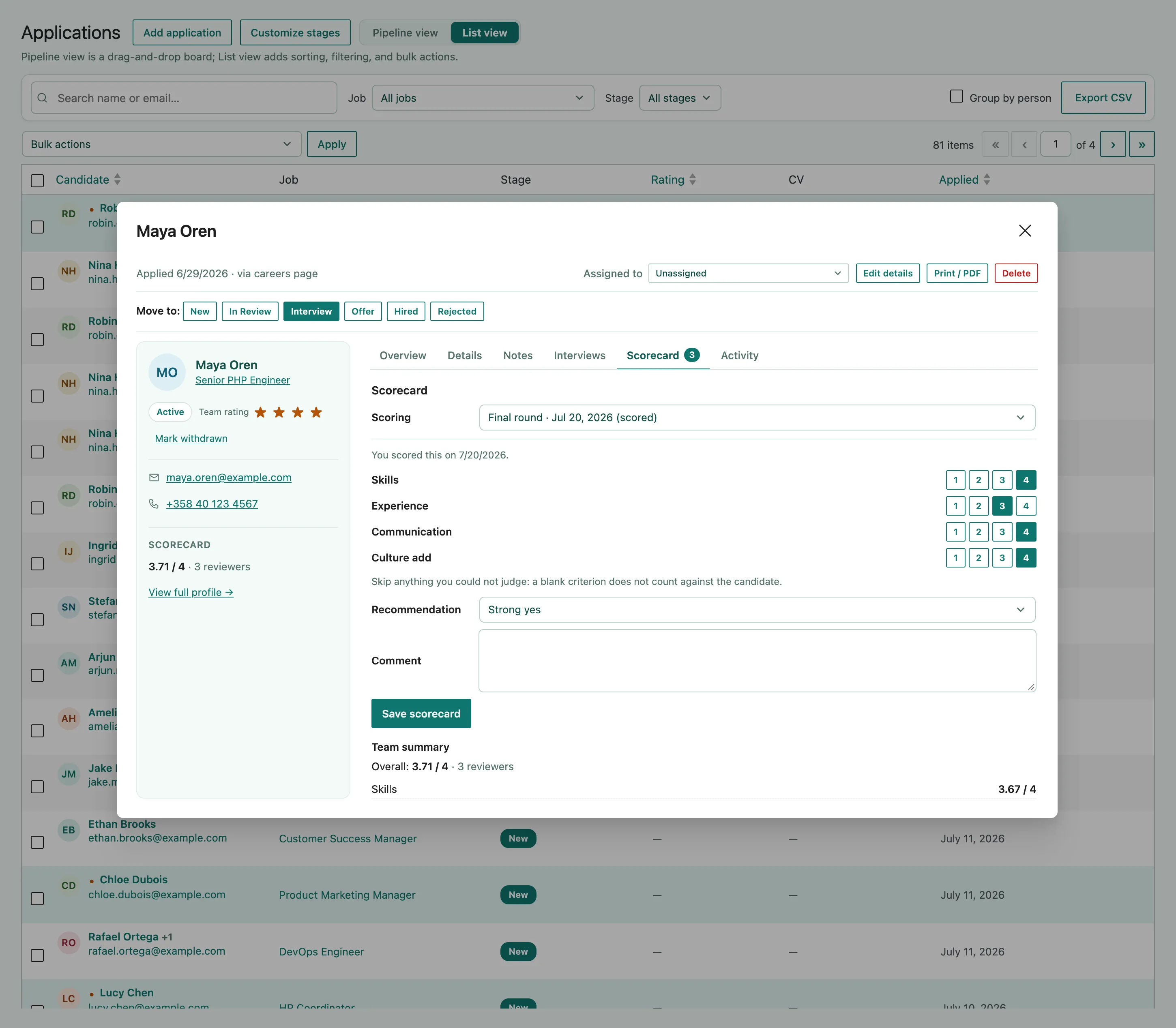Sort by Candidate column arrows

117,180
